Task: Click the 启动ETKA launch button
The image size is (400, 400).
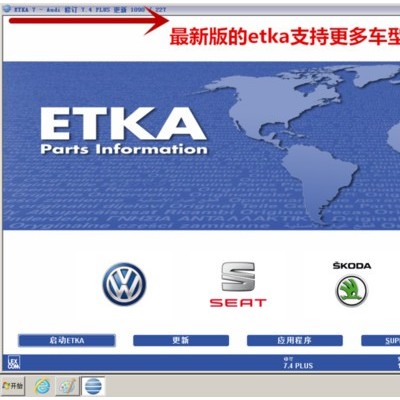Action: point(67,341)
